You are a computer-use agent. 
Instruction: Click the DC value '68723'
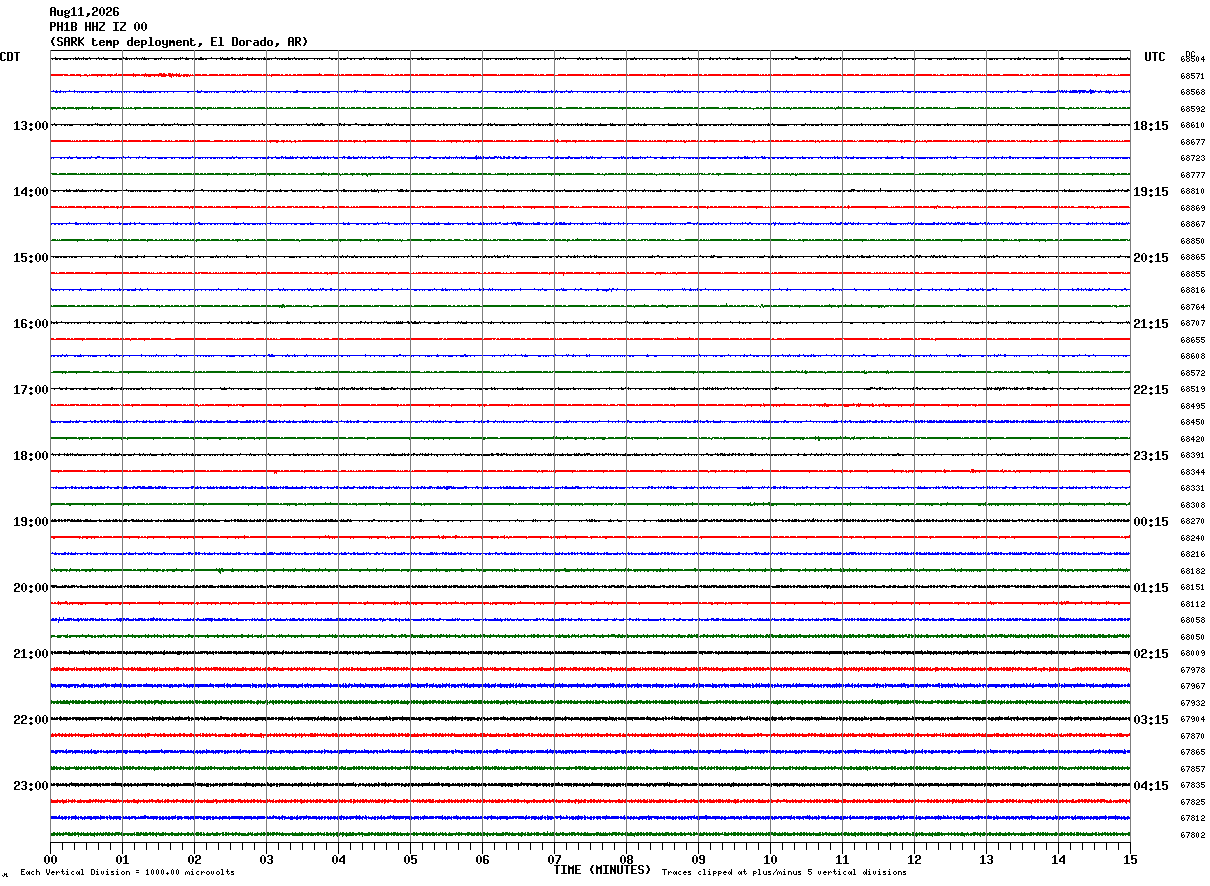(x=1193, y=159)
